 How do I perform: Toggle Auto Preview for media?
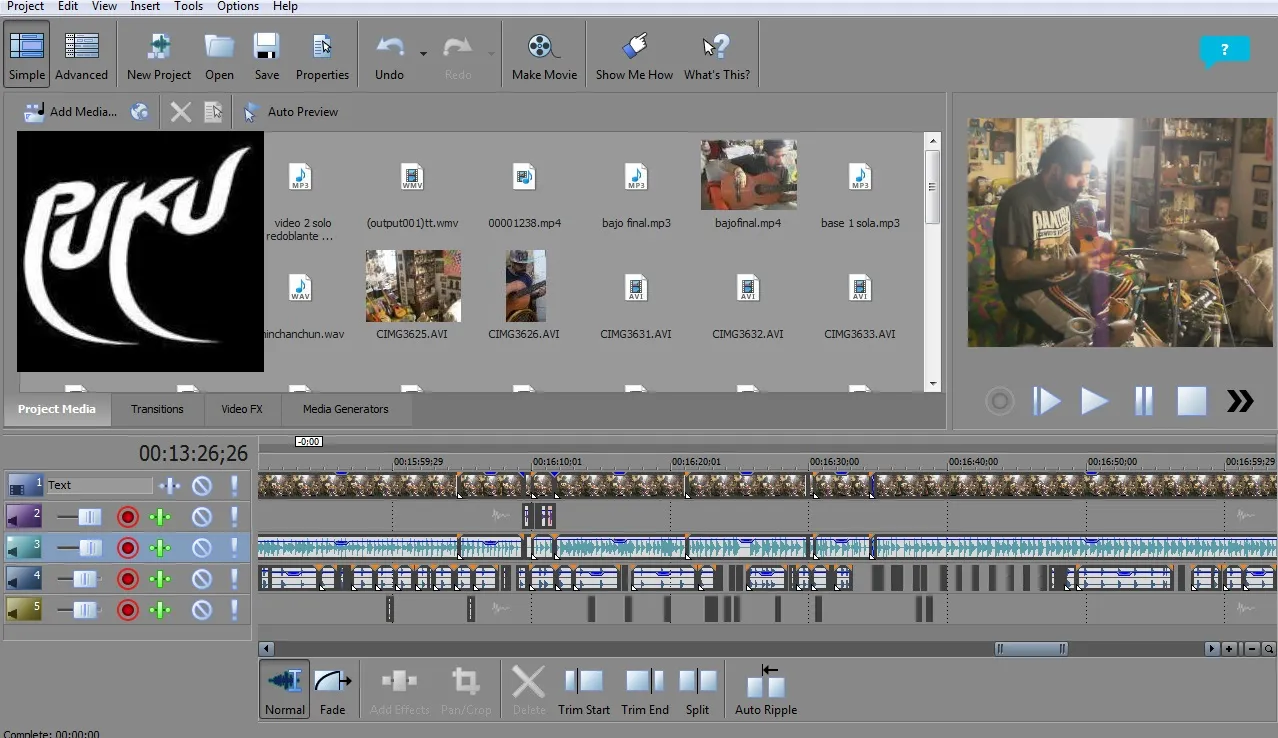[x=291, y=112]
